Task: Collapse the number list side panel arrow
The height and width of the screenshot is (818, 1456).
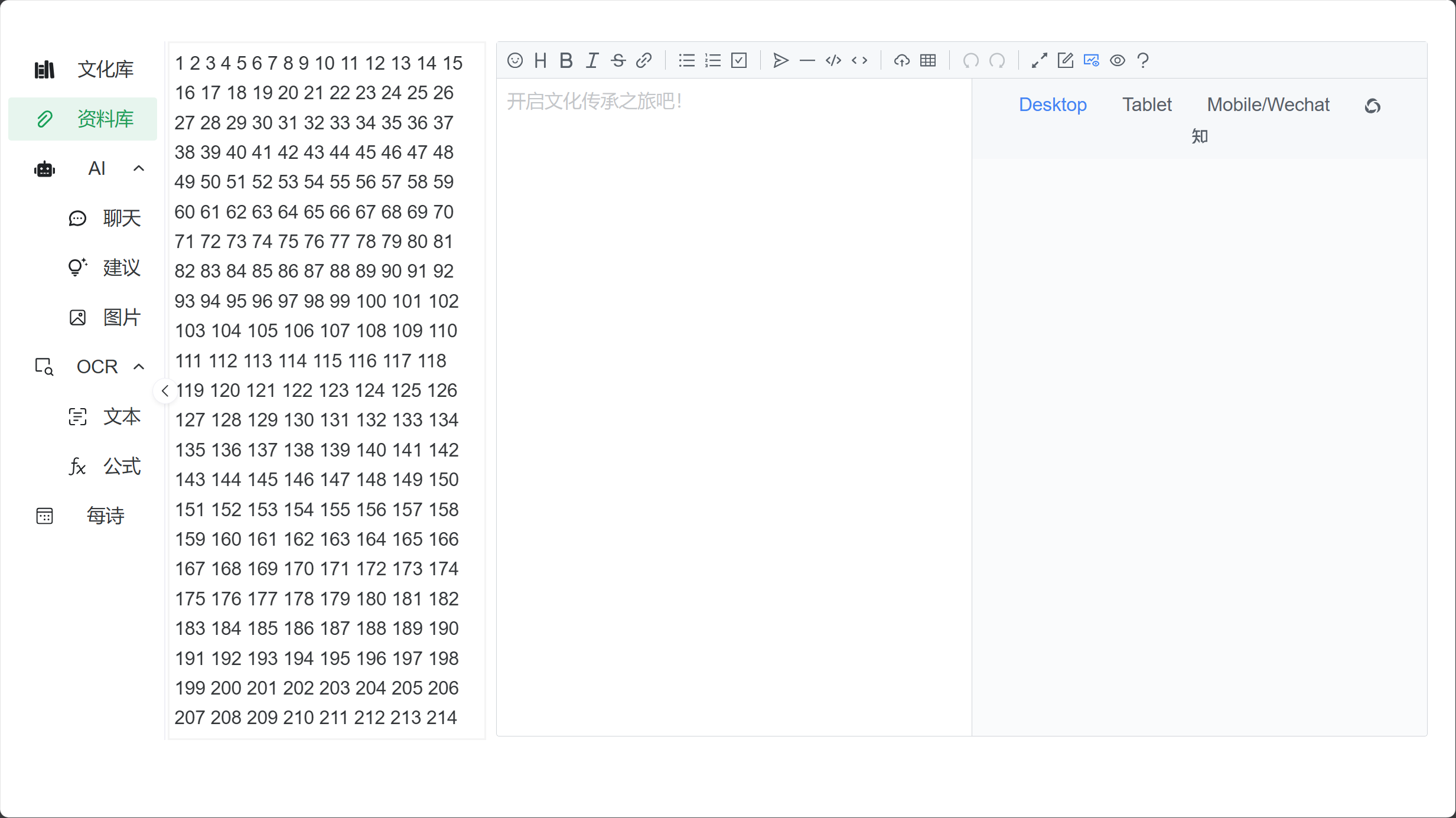Action: click(x=165, y=391)
